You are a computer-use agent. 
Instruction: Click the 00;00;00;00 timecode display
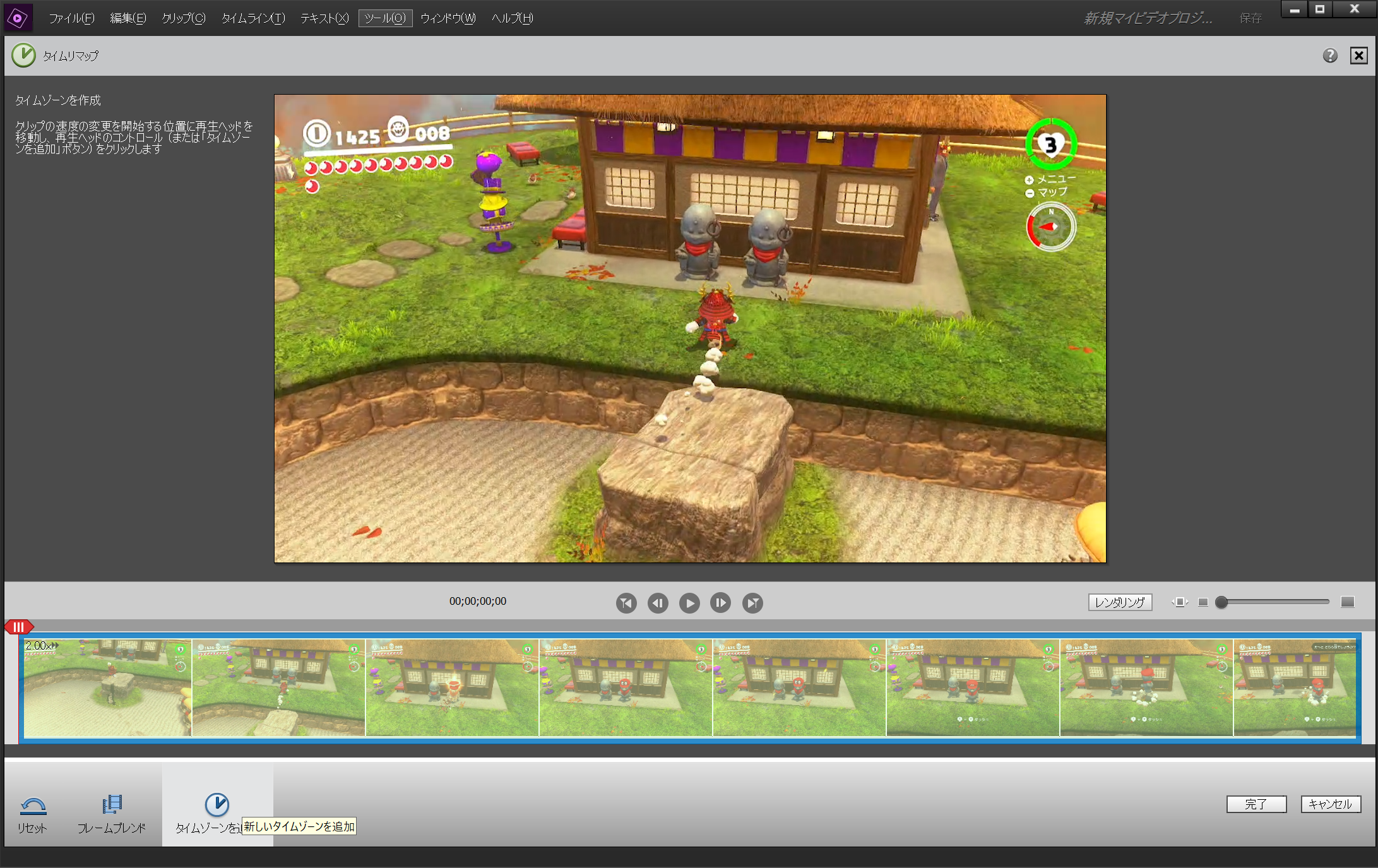pyautogui.click(x=478, y=602)
